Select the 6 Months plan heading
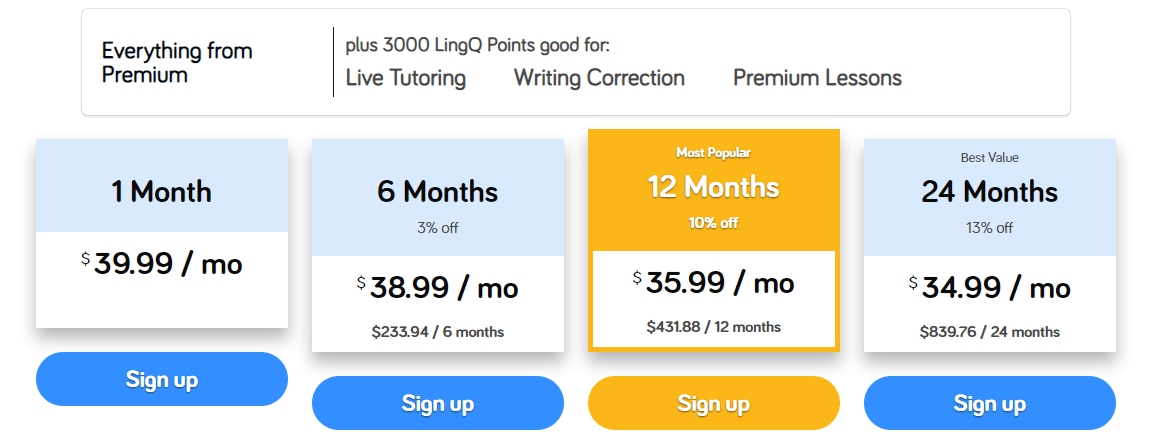The width and height of the screenshot is (1156, 448). click(438, 192)
